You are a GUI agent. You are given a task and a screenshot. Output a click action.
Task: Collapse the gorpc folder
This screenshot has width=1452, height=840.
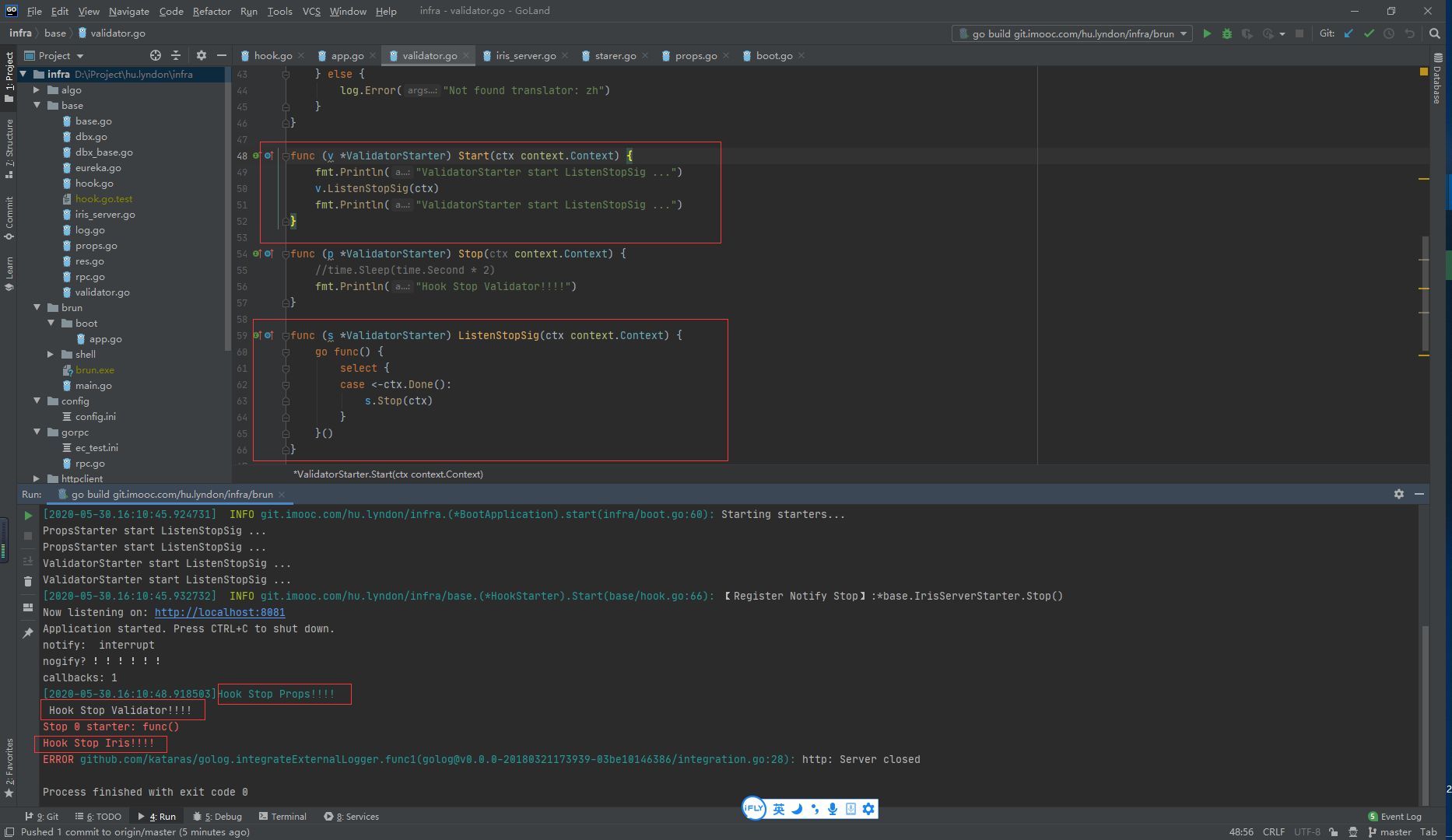click(x=37, y=432)
